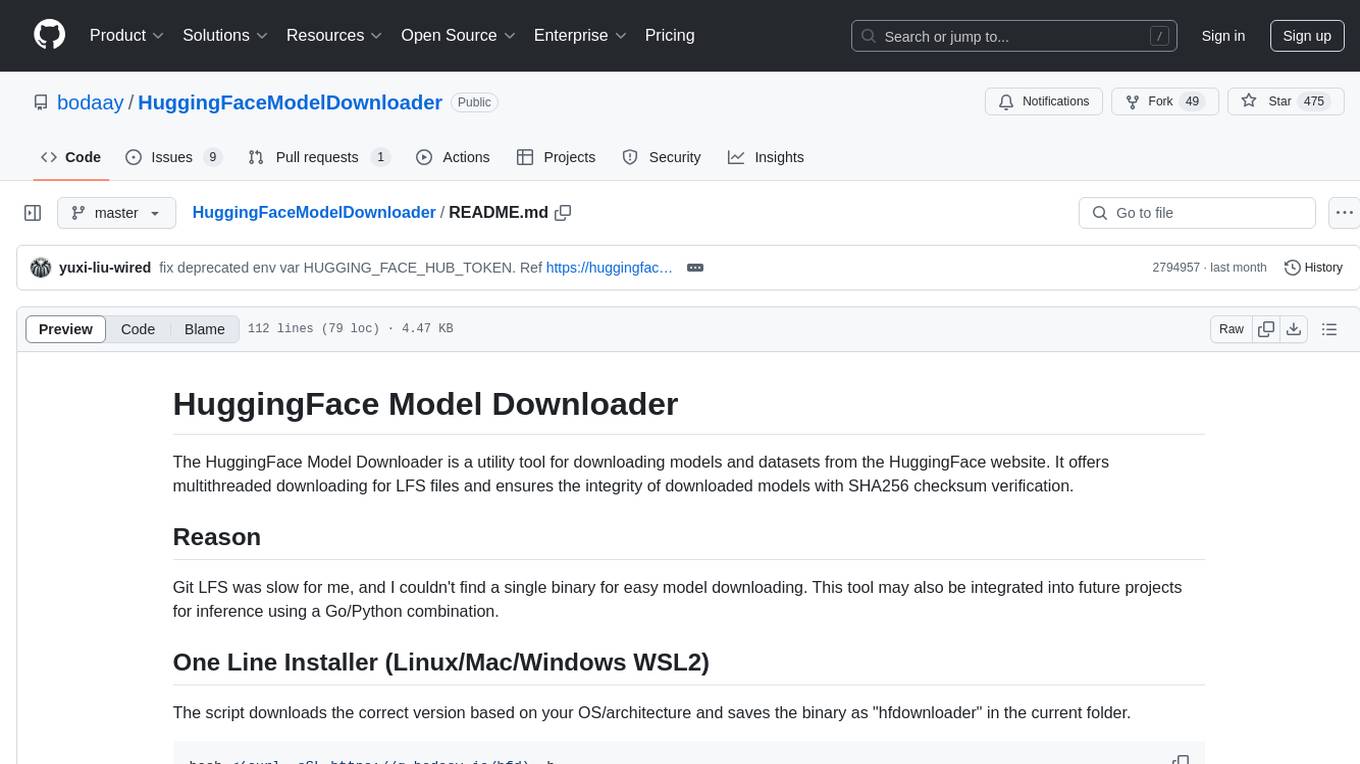Click the One Line Installer heading
Image resolution: width=1360 pixels, height=764 pixels.
[443, 662]
